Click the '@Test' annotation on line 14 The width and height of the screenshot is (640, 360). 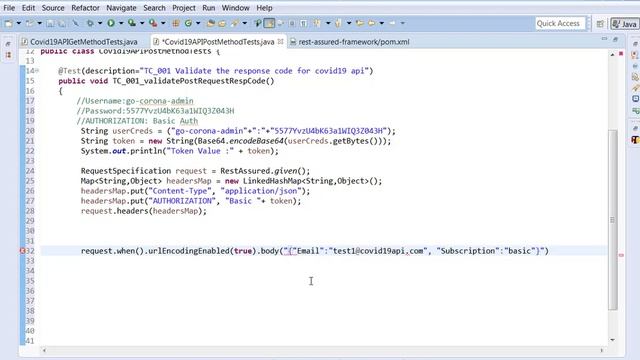pos(69,71)
